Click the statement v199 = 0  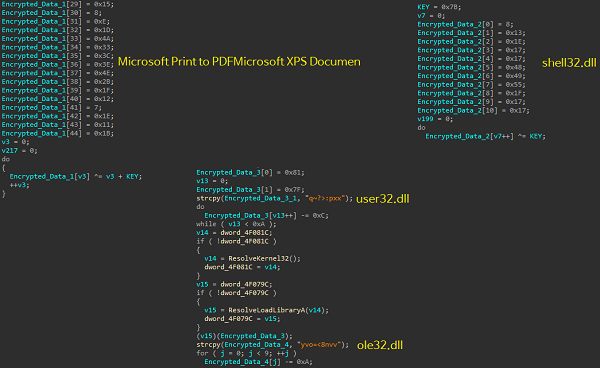(435, 119)
